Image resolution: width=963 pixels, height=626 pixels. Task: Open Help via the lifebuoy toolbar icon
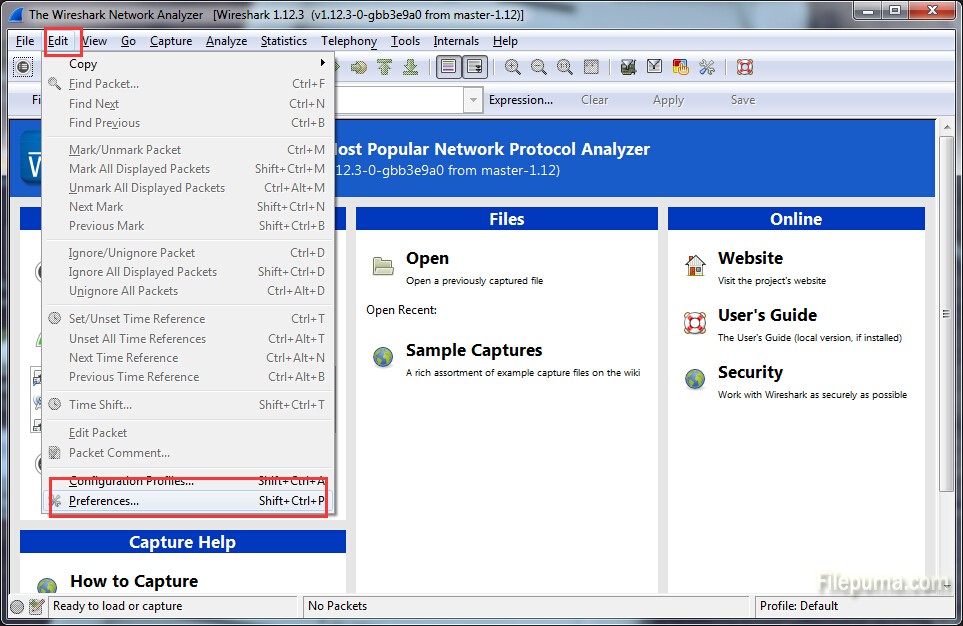click(744, 67)
